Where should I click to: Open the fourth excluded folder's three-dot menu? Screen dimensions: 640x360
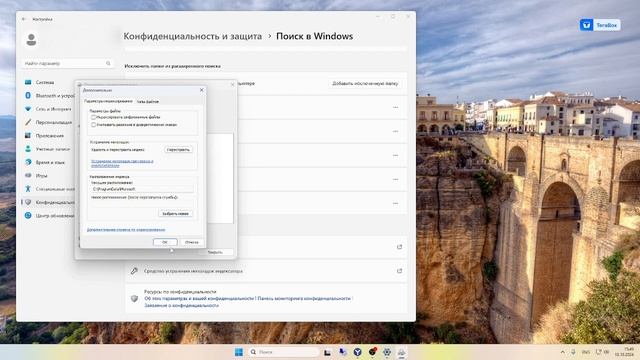[x=396, y=180]
